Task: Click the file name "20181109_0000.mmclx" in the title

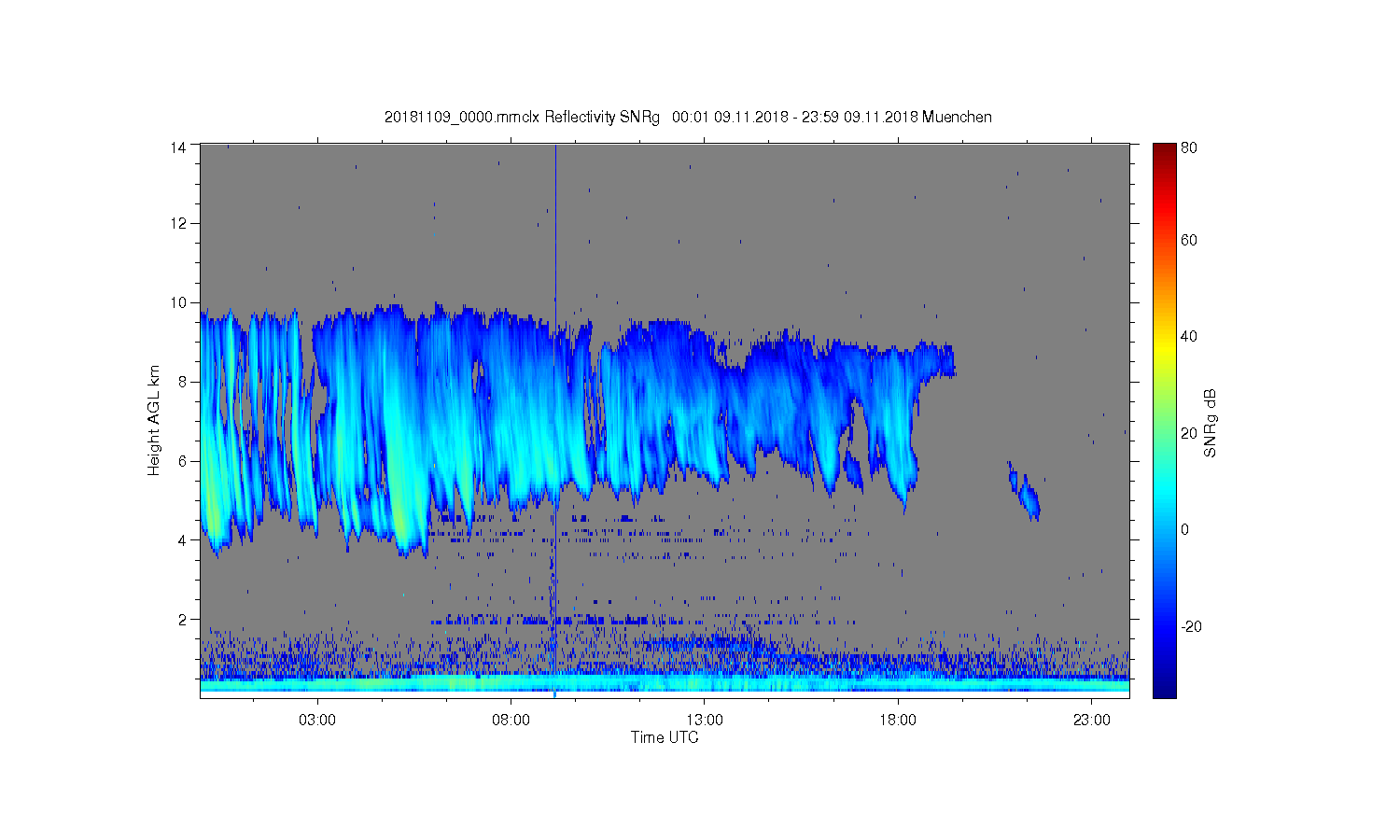Action: (x=463, y=118)
